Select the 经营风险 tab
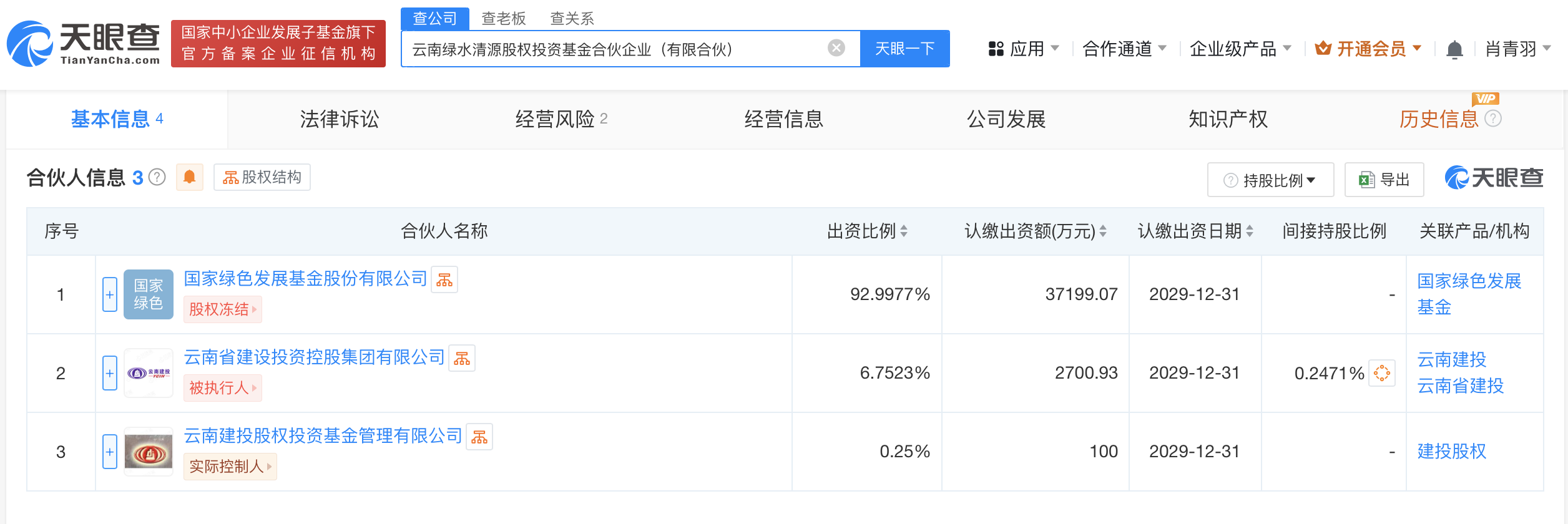The height and width of the screenshot is (524, 1568). tap(561, 119)
